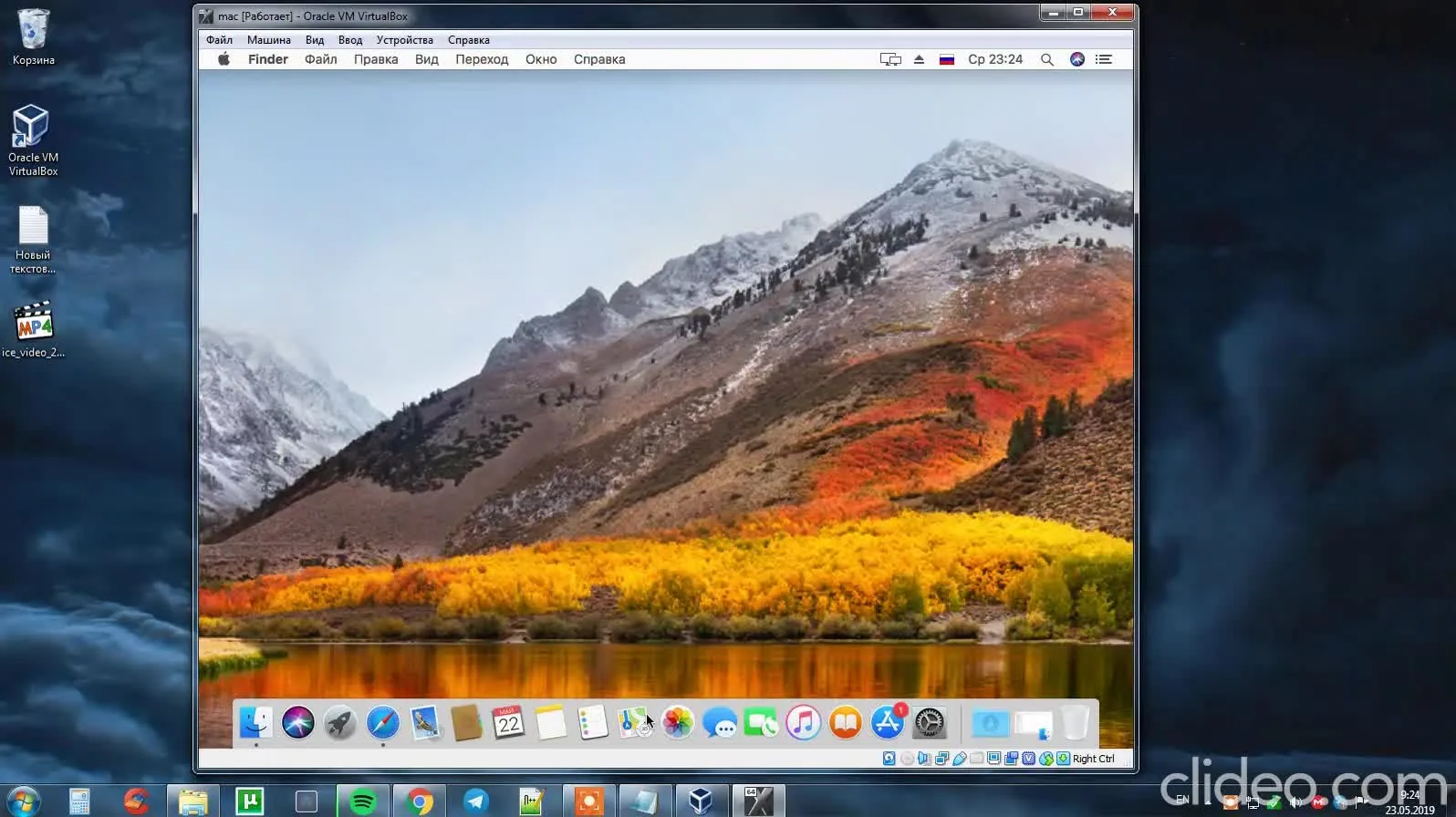Open display mirroring icon in menu bar
This screenshot has width=1456, height=817.
(x=890, y=59)
